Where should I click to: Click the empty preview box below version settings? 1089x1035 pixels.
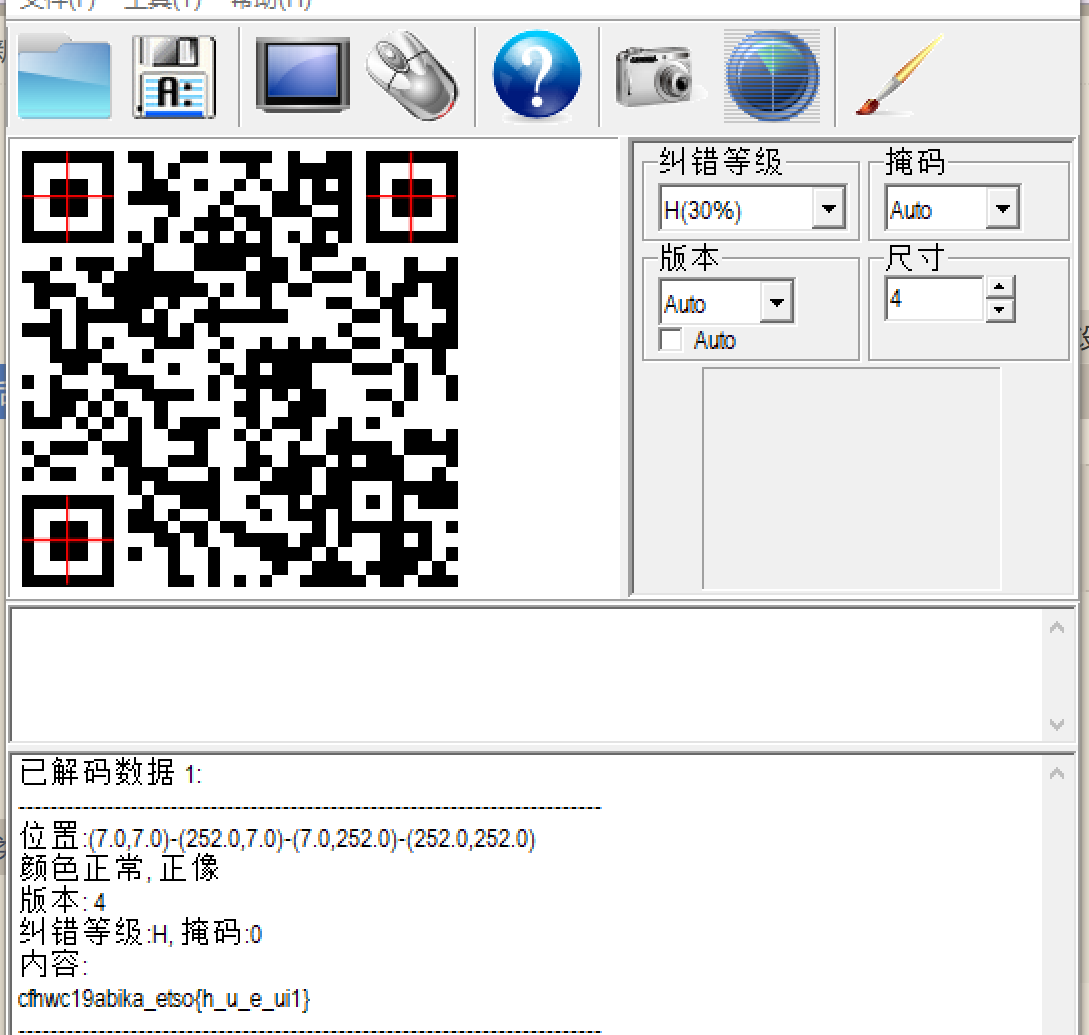click(851, 479)
